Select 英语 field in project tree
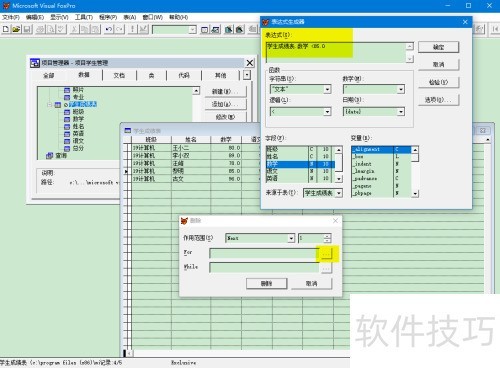The width and height of the screenshot is (500, 368). pos(78,134)
